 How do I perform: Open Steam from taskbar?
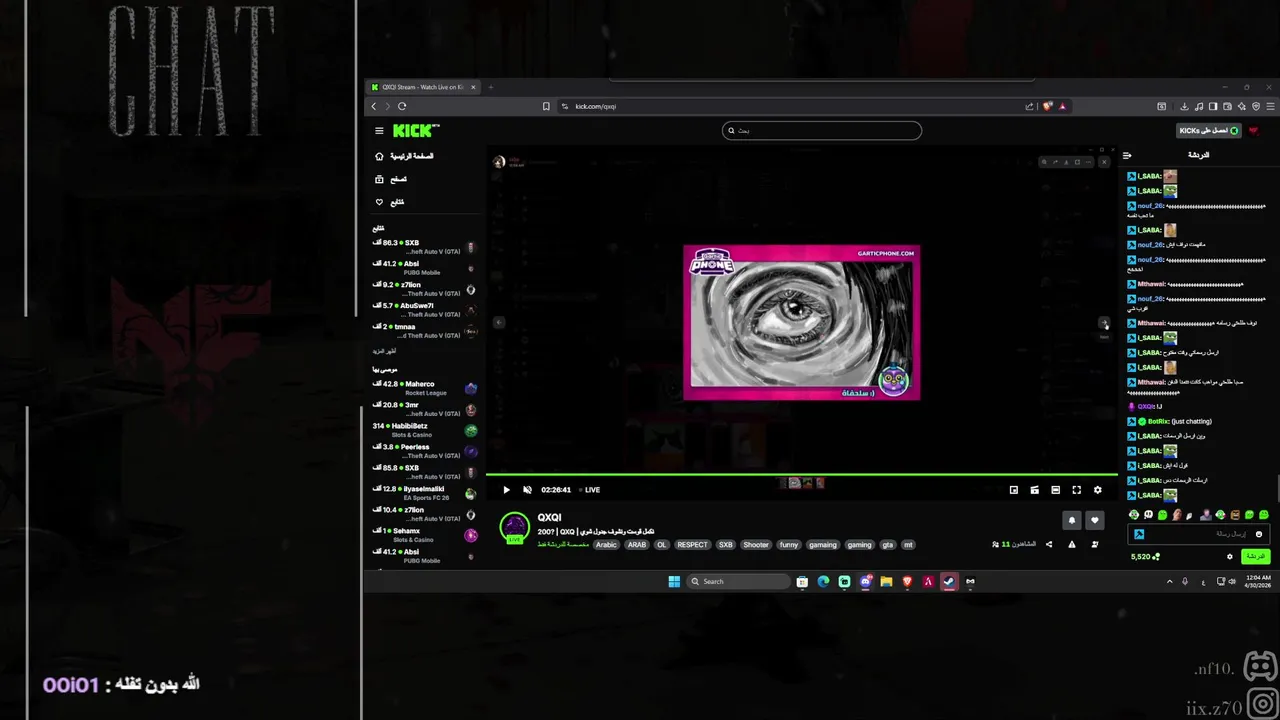click(949, 581)
